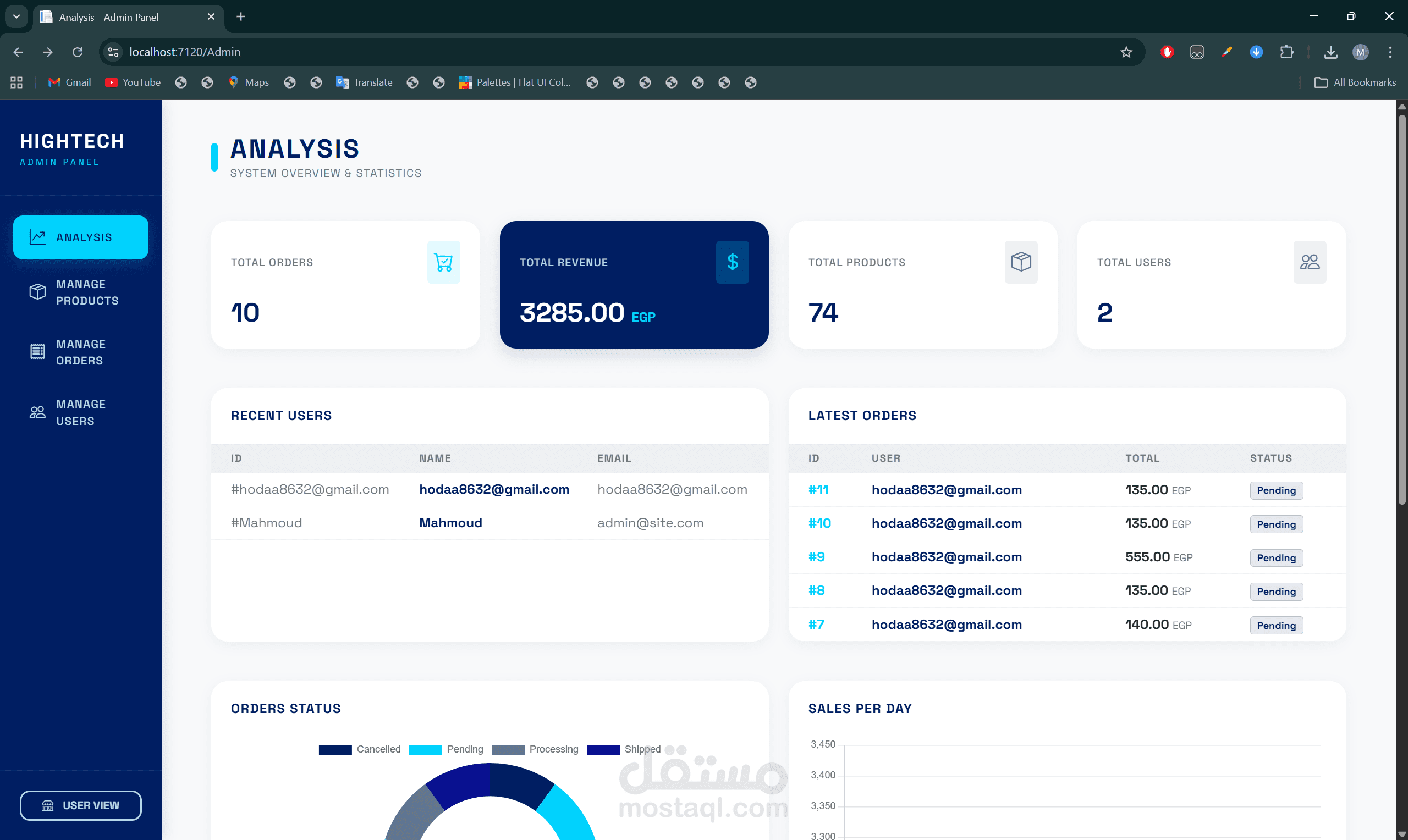Open the All Bookmarks folder

tap(1355, 82)
